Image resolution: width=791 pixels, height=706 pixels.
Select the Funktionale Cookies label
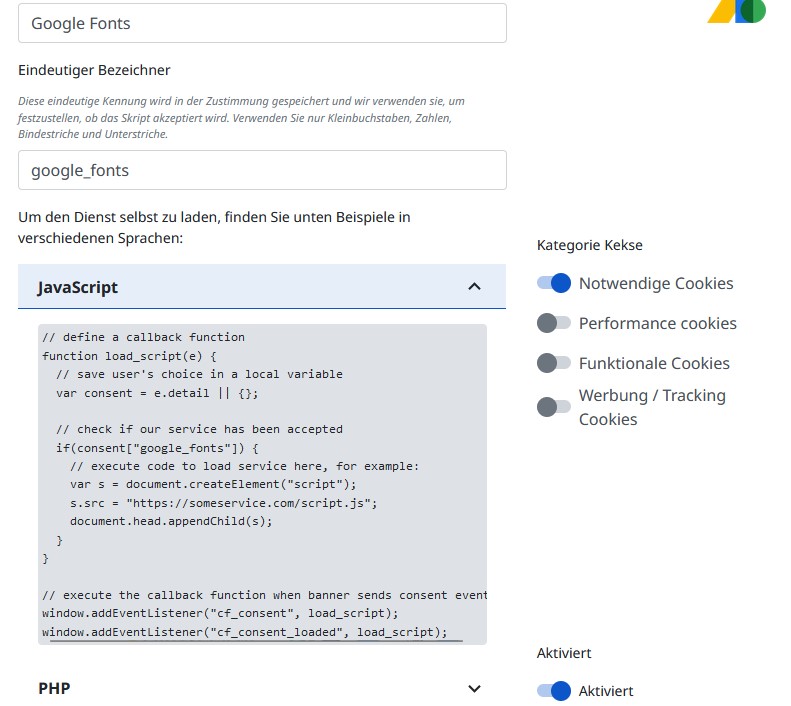pyautogui.click(x=654, y=363)
